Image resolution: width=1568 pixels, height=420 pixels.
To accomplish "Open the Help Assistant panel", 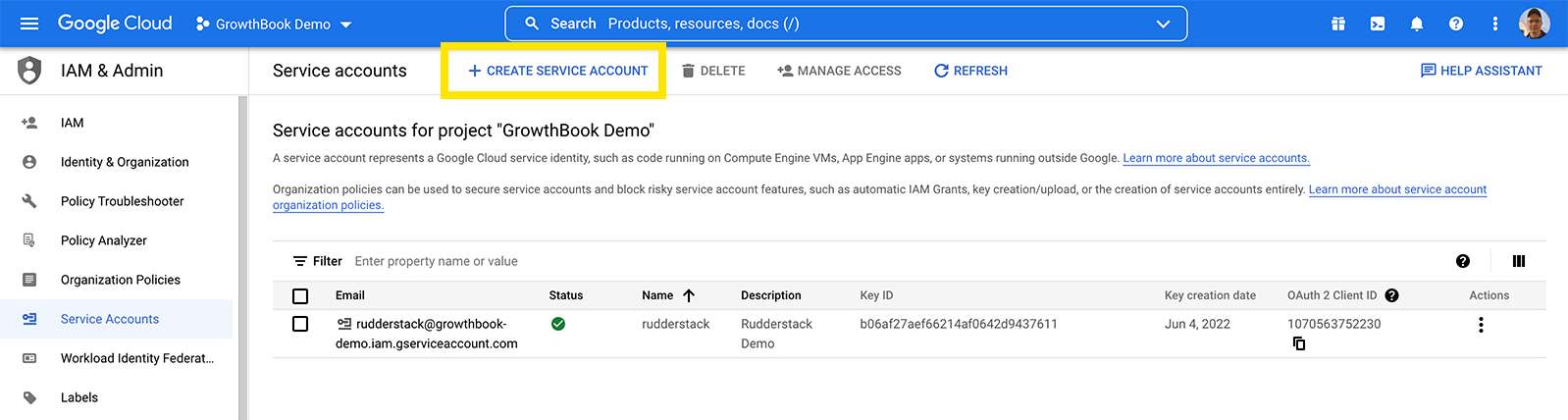I will [1481, 71].
